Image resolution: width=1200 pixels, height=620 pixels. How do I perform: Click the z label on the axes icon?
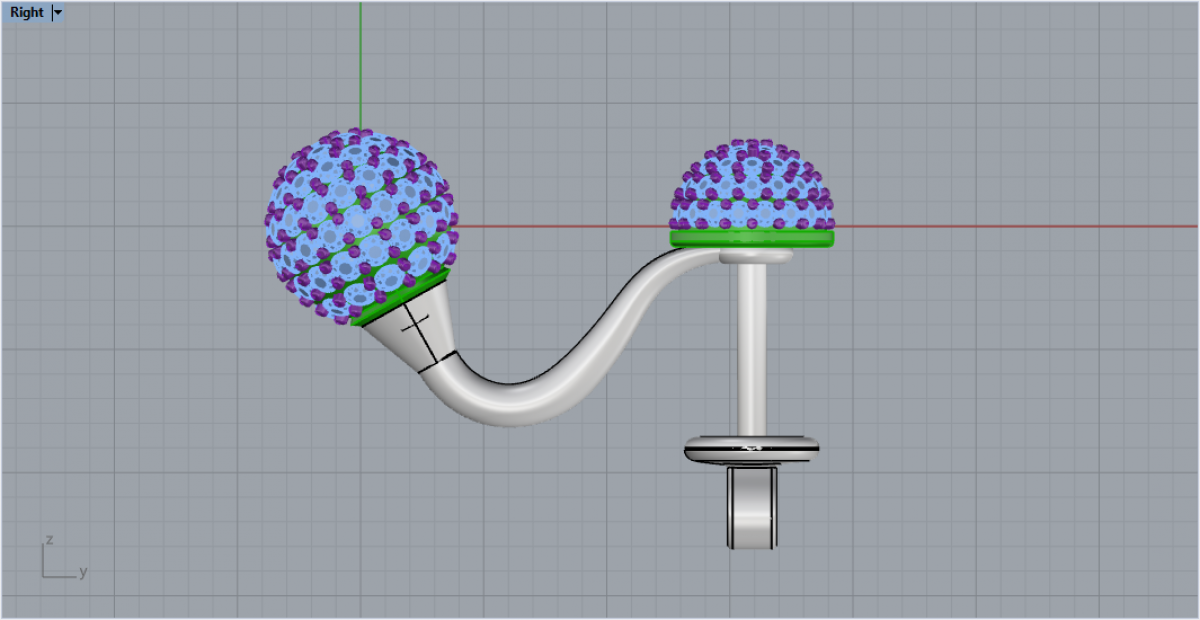pyautogui.click(x=48, y=540)
